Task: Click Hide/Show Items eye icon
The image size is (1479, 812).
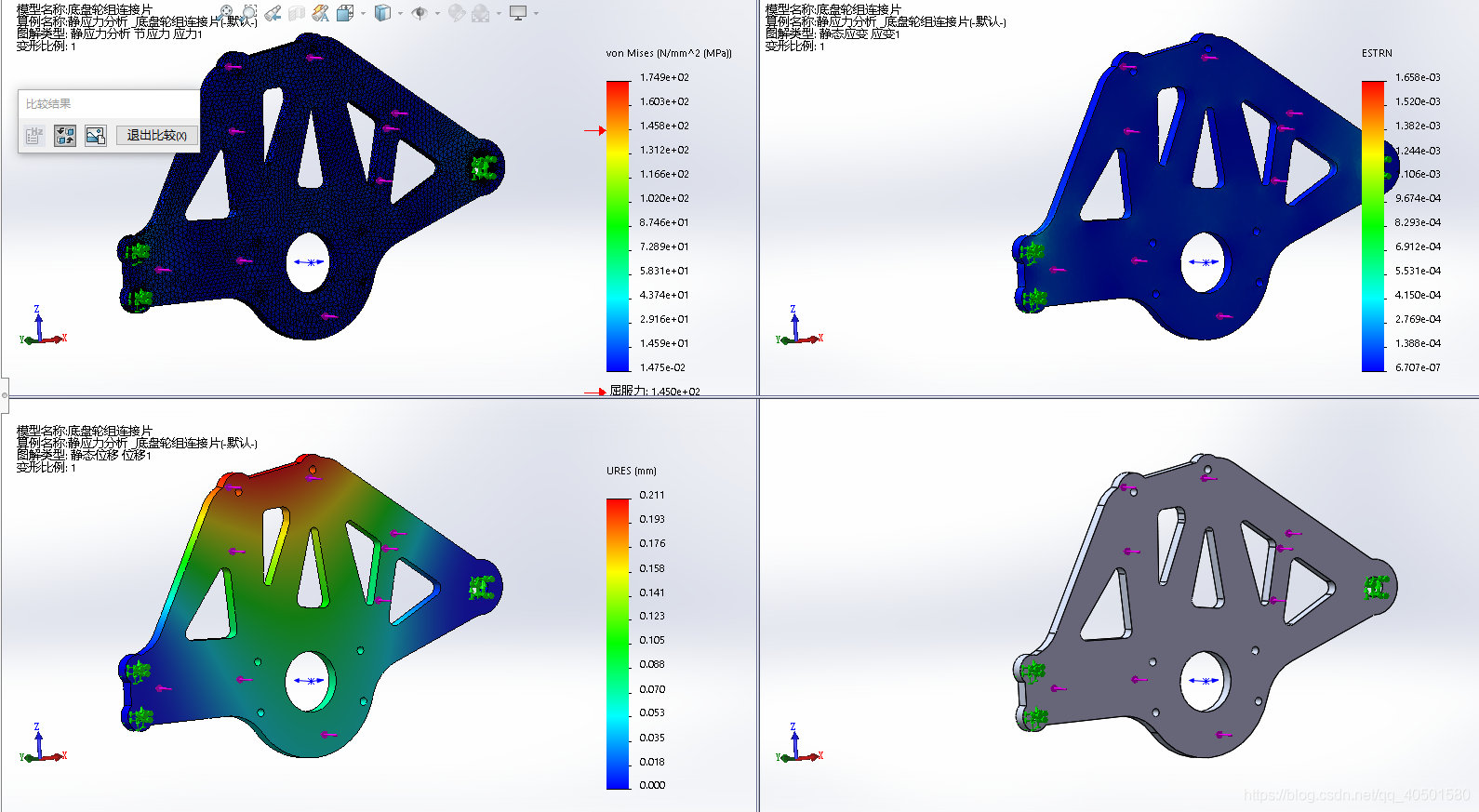Action: (420, 13)
